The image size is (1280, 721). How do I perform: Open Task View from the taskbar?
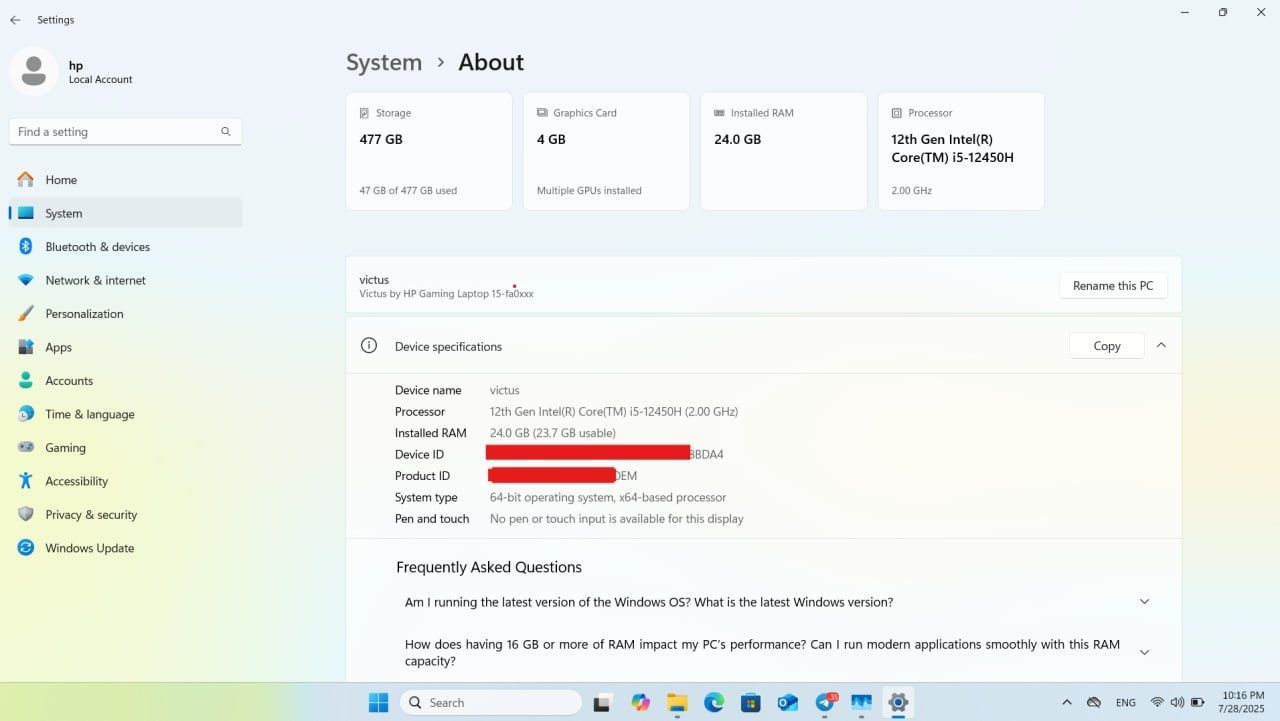pyautogui.click(x=602, y=703)
